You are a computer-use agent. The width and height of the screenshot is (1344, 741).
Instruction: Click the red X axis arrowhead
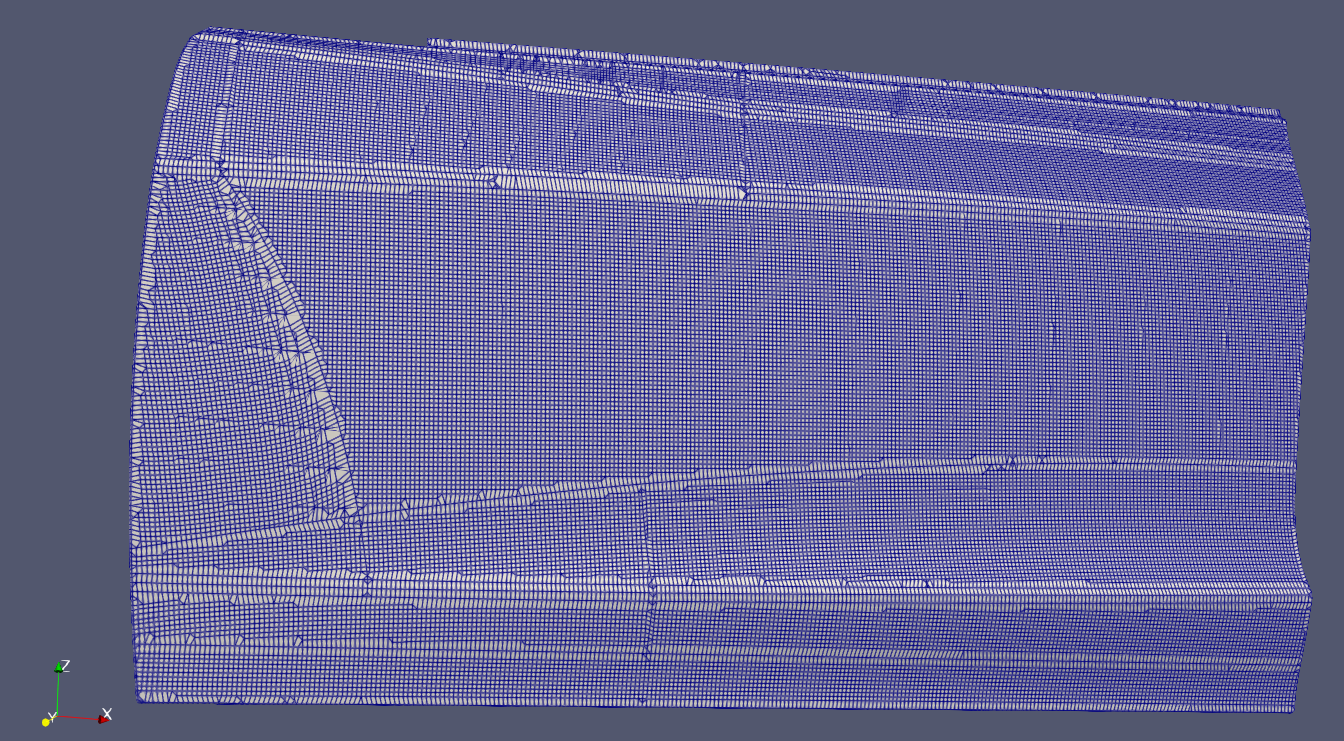pos(103,718)
